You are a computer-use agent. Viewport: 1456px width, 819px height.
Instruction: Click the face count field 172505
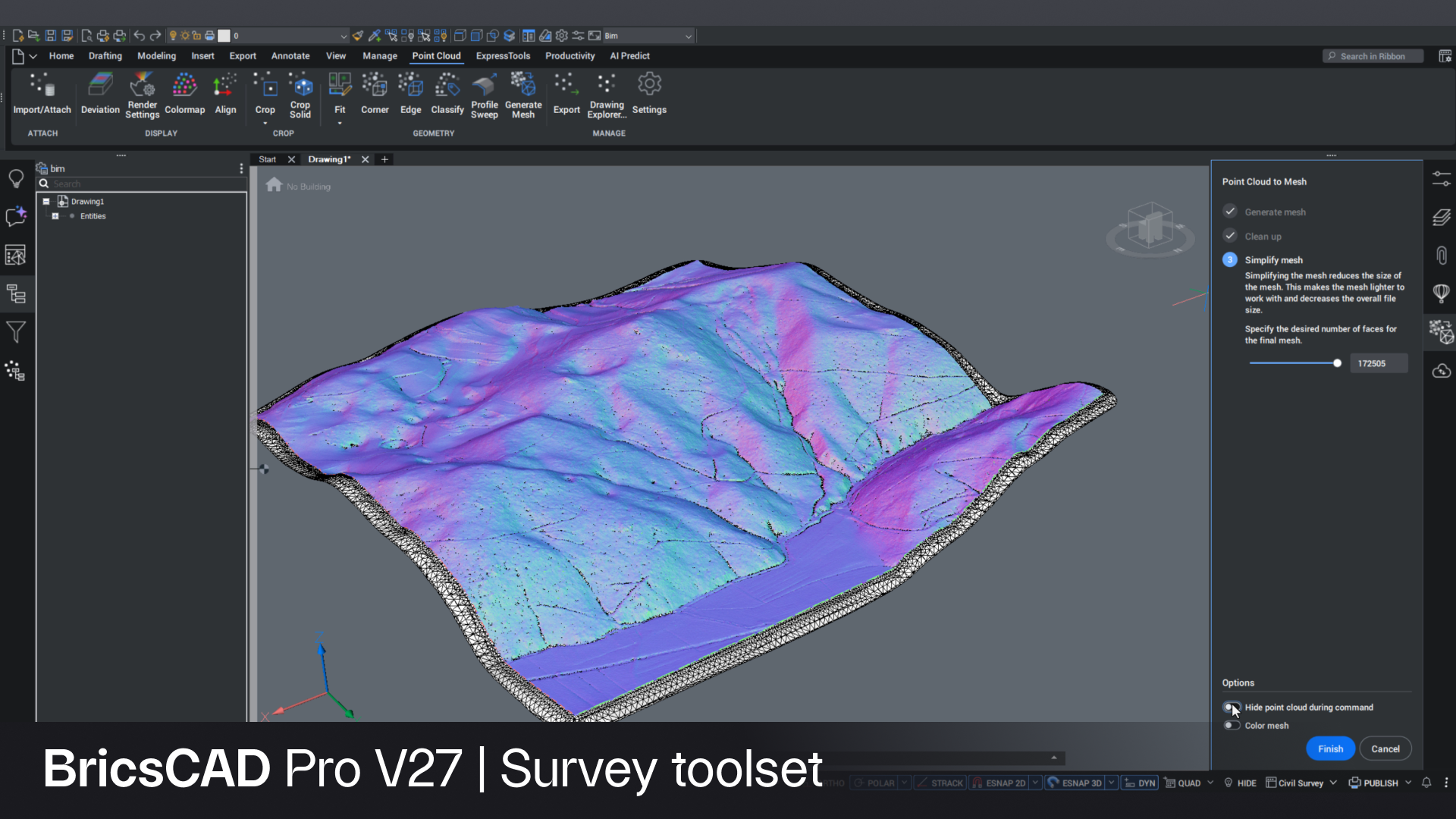tap(1378, 363)
